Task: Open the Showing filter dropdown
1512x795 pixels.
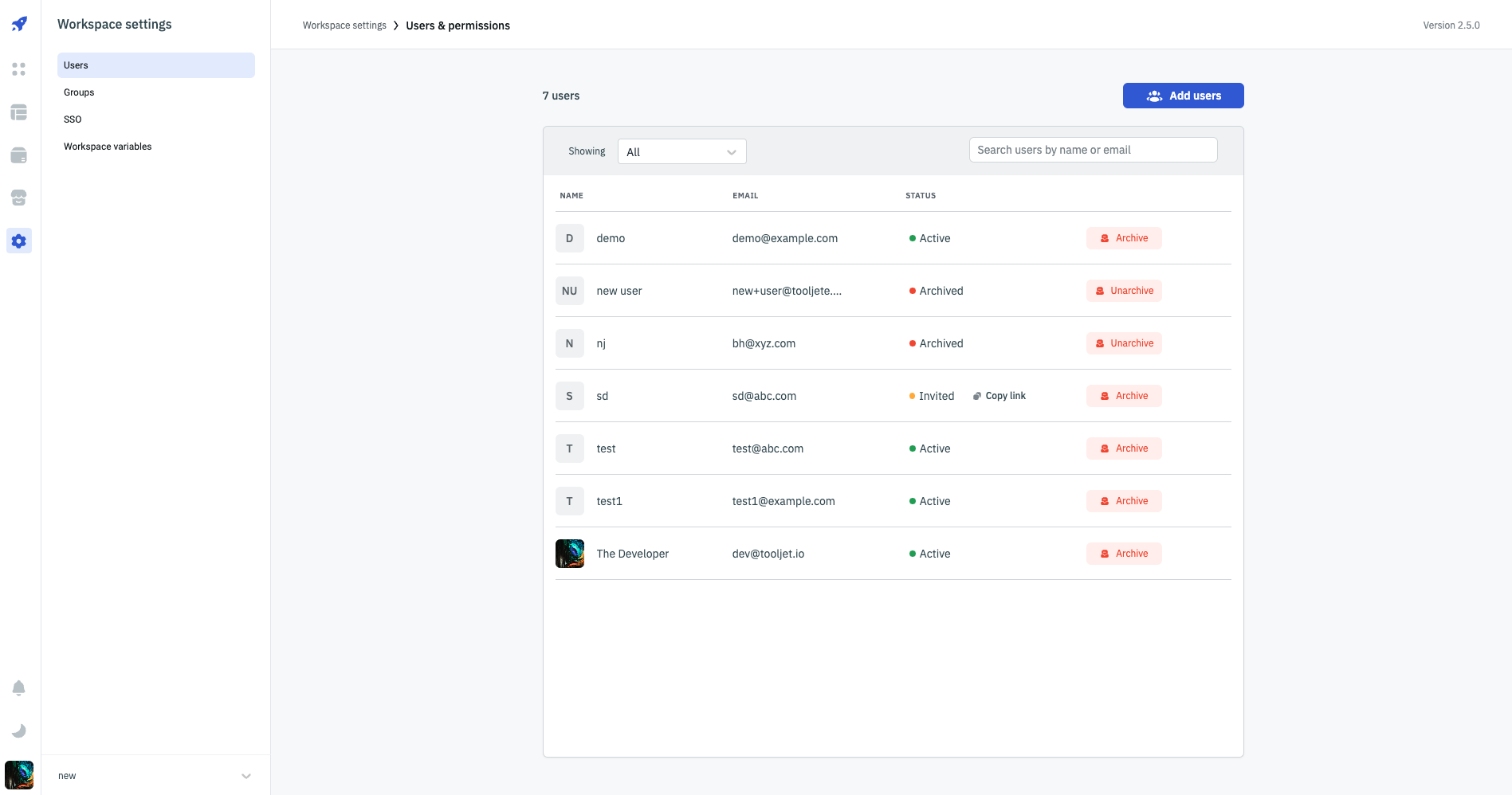Action: click(x=681, y=151)
